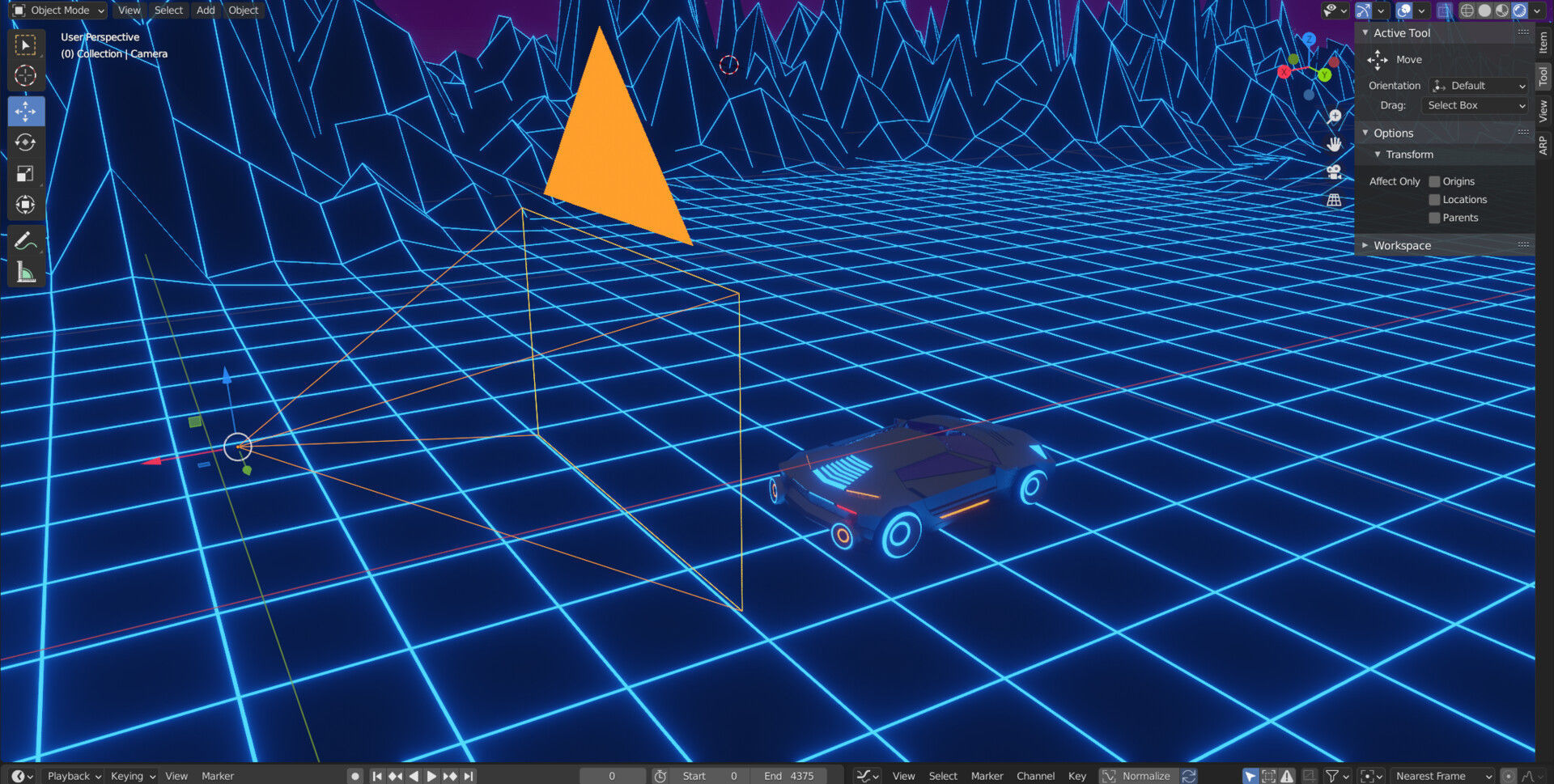
Task: Activate the Annotate tool
Action: tap(26, 239)
